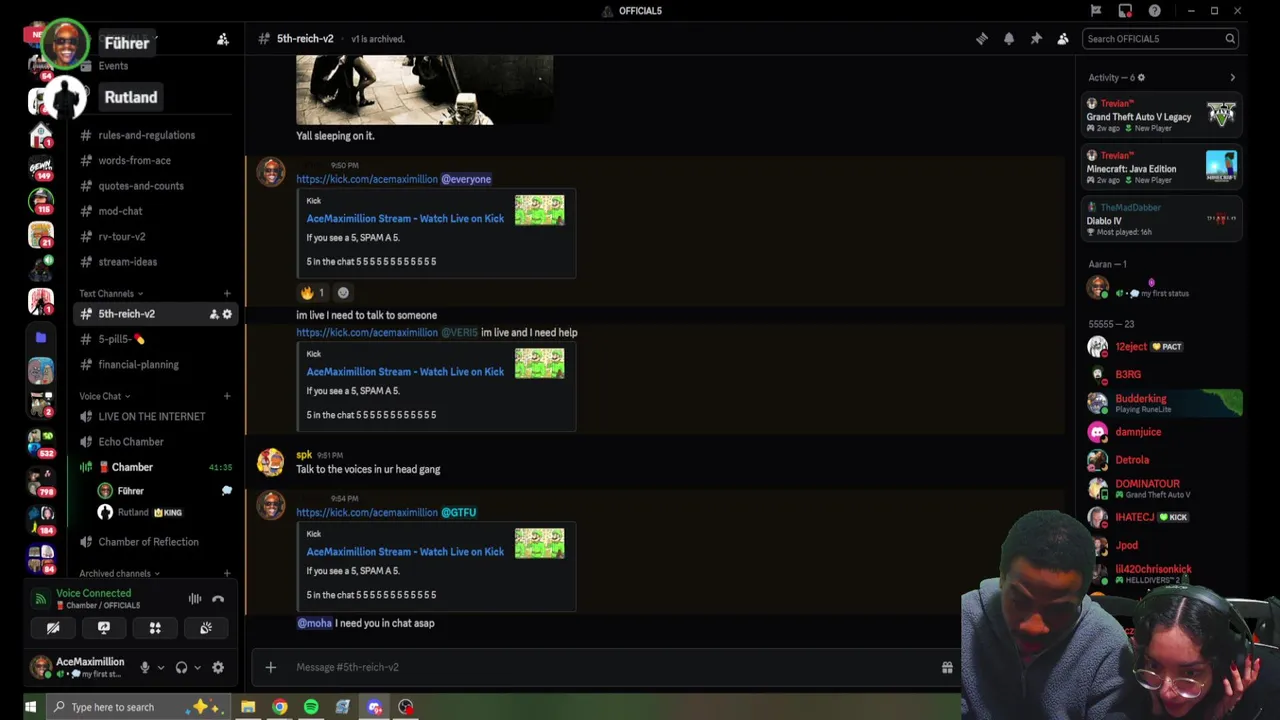Open kick.com link beside @everyone
Image resolution: width=1280 pixels, height=720 pixels.
click(x=367, y=179)
